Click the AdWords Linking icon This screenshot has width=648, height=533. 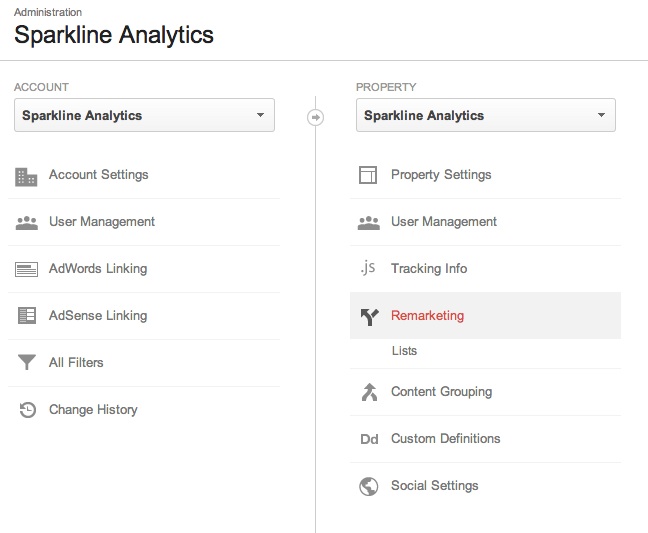click(x=27, y=269)
